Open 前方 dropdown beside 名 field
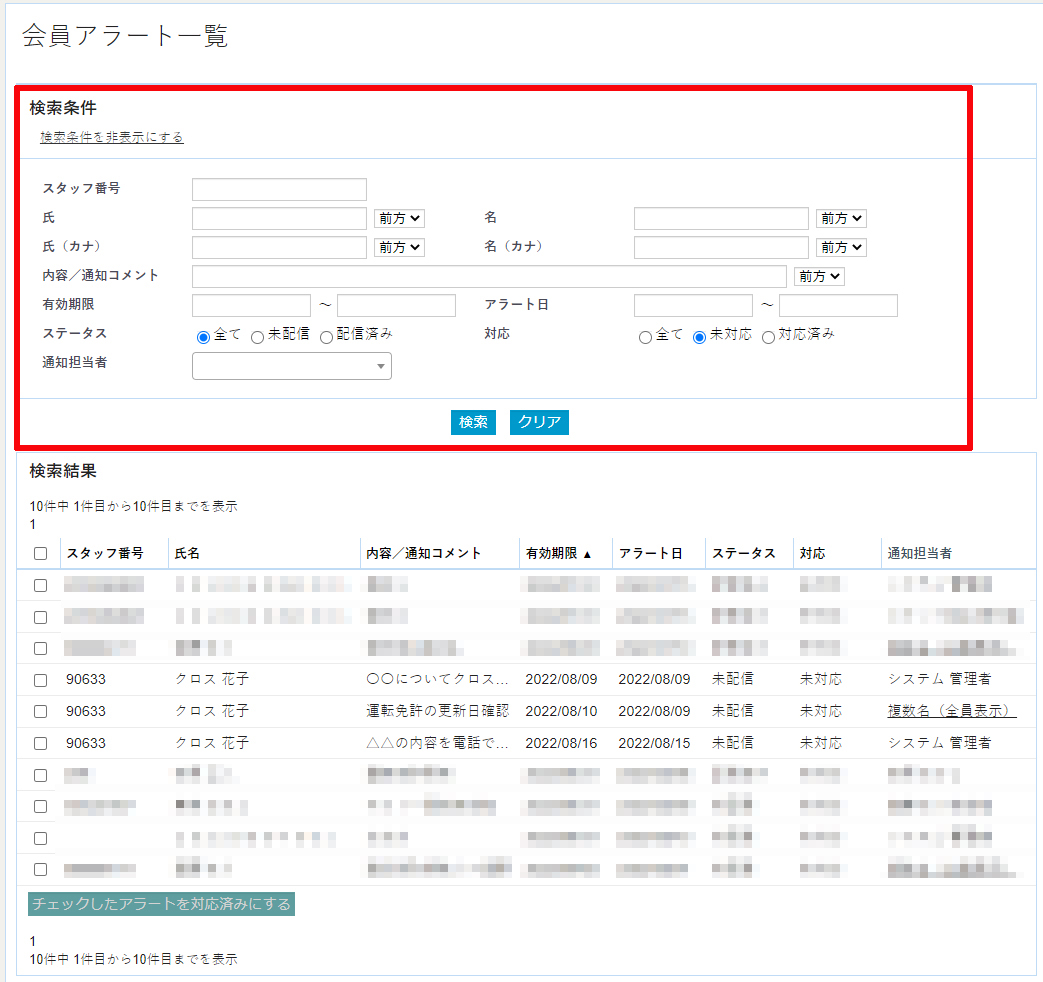Screen dimensions: 1043x982 (841, 218)
